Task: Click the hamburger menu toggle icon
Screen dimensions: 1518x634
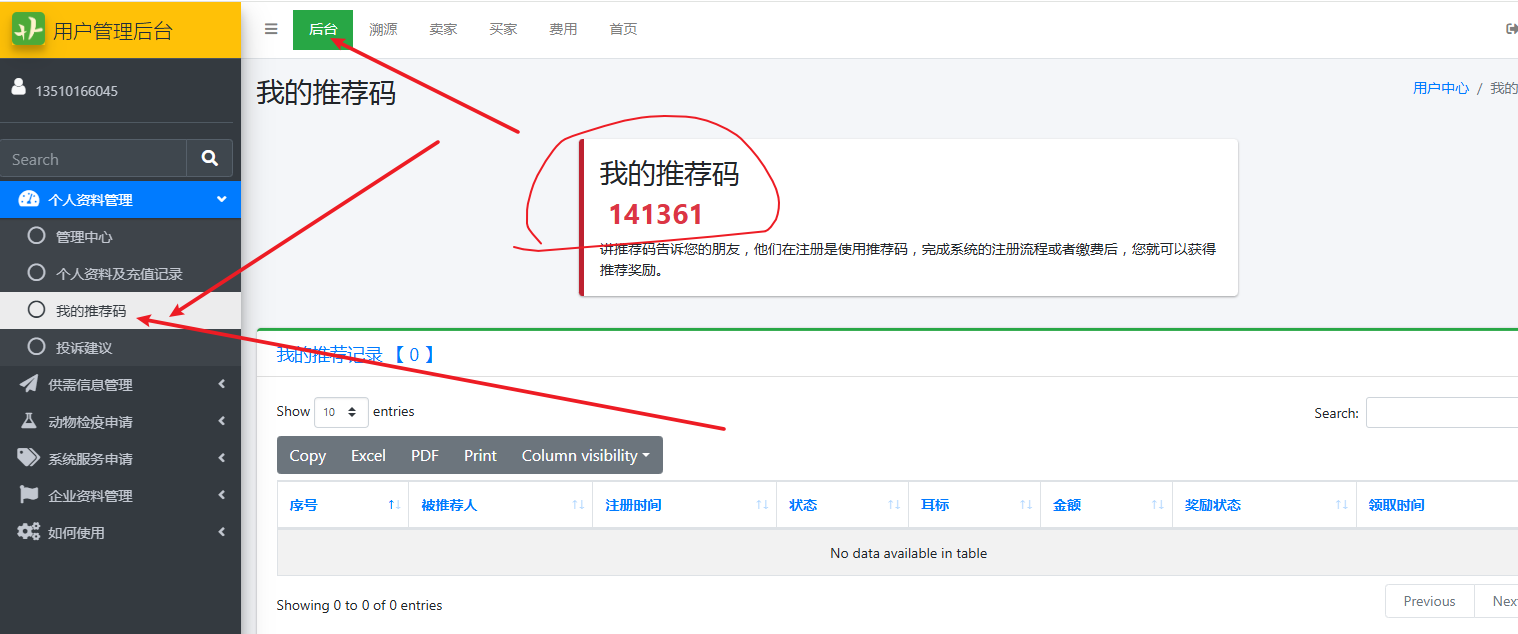Action: pyautogui.click(x=271, y=29)
